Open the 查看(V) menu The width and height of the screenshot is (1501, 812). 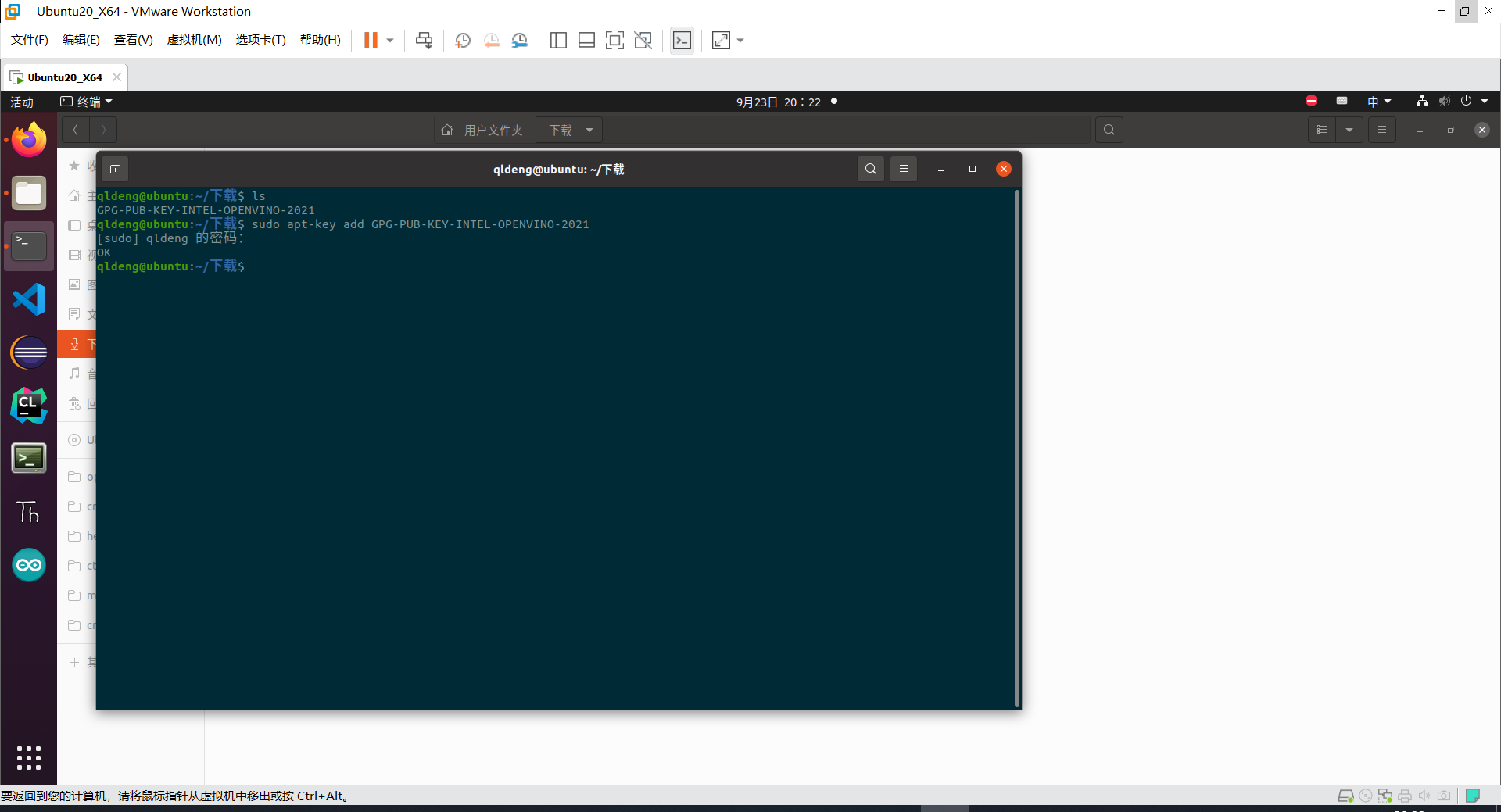pyautogui.click(x=134, y=40)
